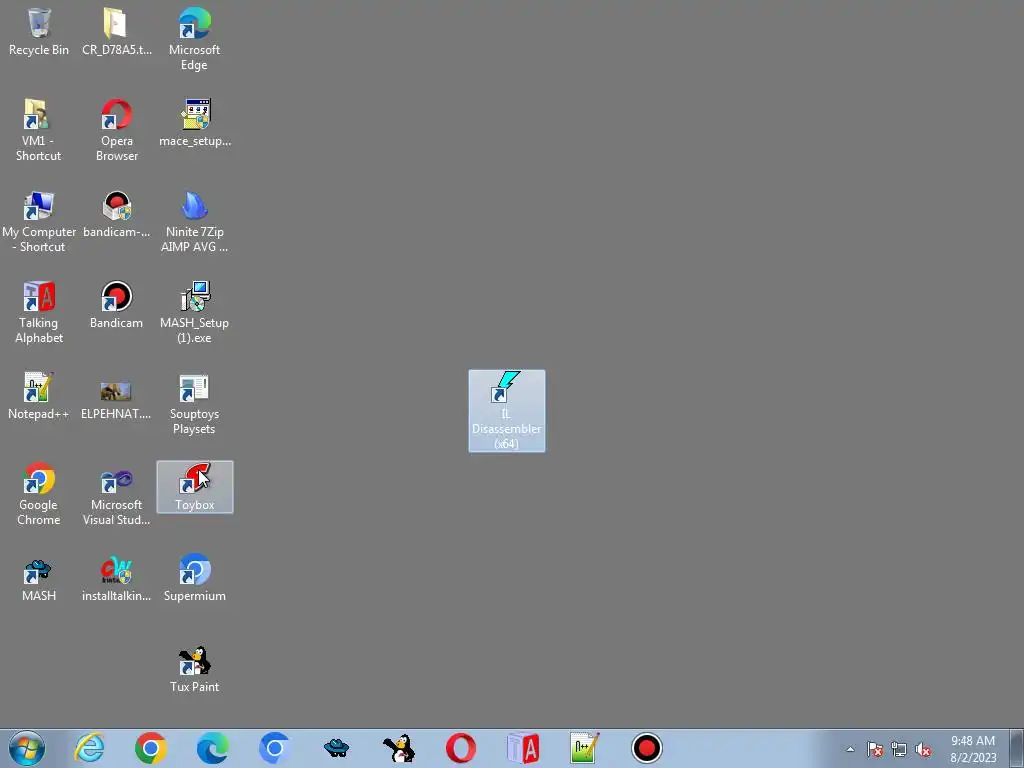1024x768 pixels.
Task: Select the mace_setup installer icon
Action: [195, 123]
